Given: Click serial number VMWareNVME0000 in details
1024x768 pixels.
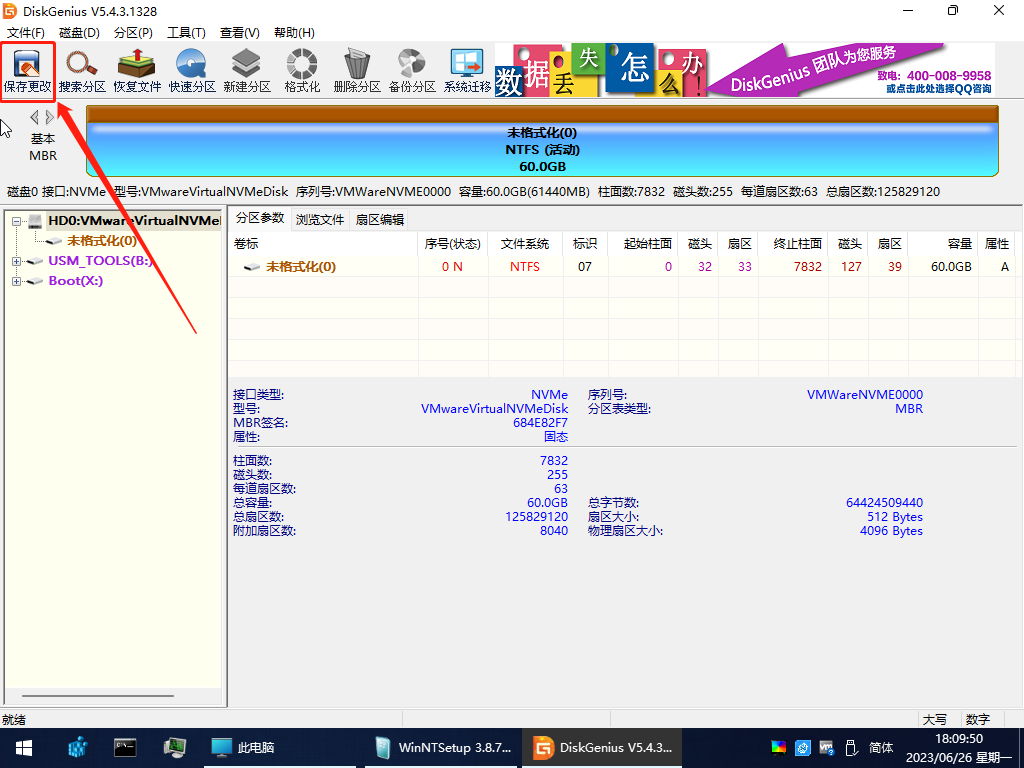Looking at the screenshot, I should [865, 394].
